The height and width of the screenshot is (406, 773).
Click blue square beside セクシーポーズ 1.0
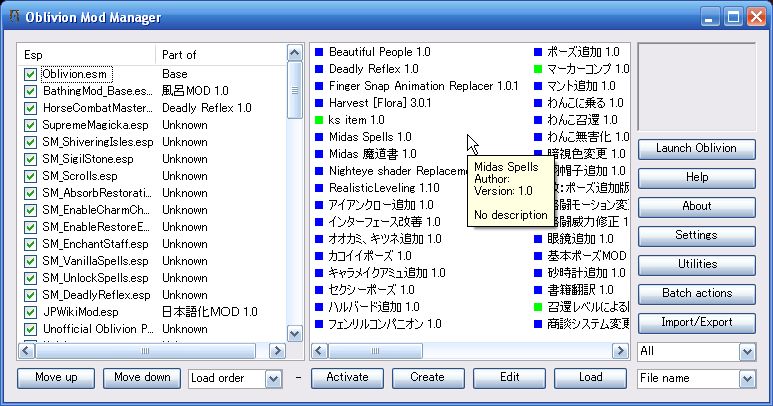319,290
